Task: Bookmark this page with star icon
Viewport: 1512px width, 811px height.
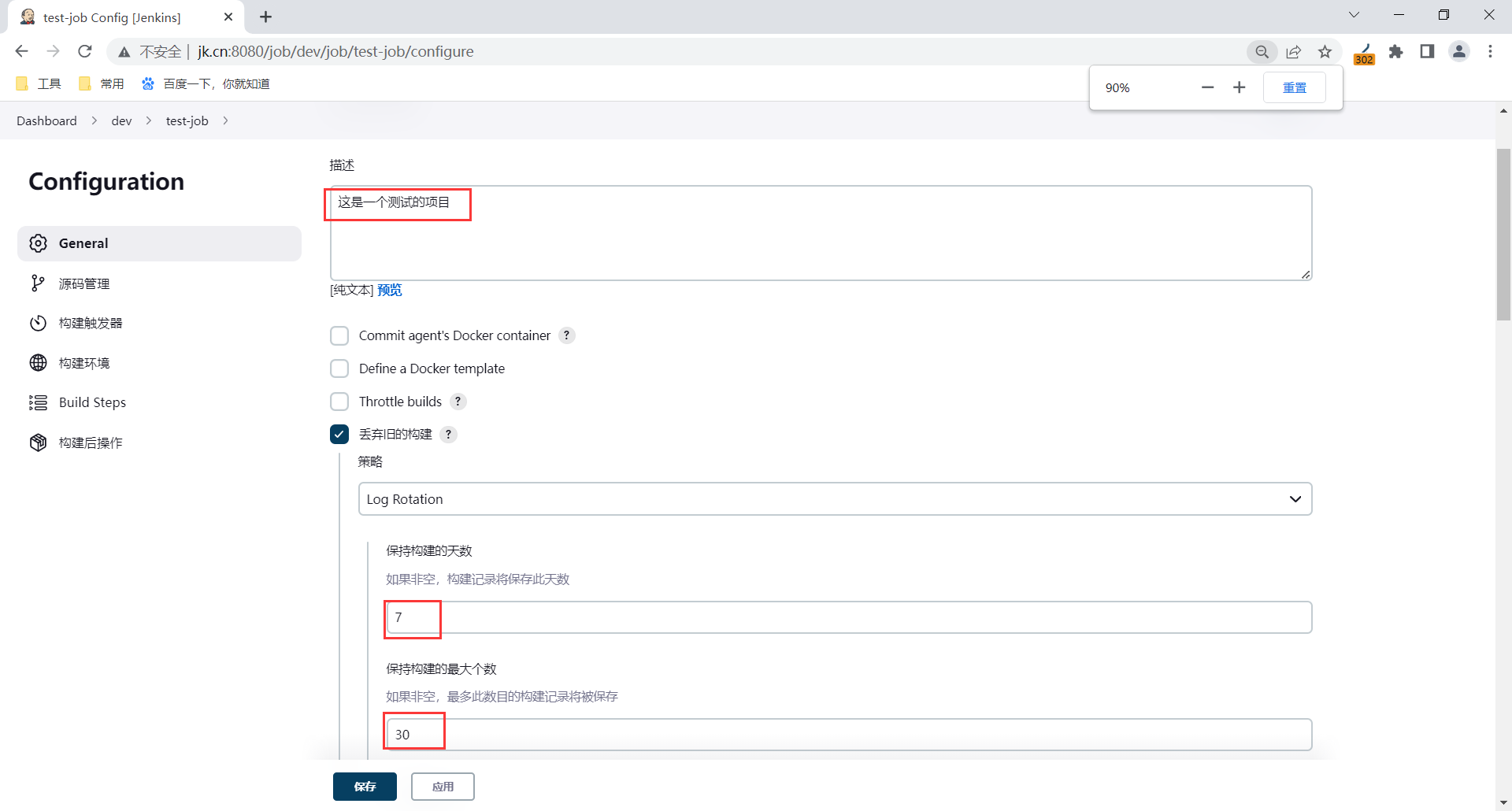Action: (x=1325, y=52)
